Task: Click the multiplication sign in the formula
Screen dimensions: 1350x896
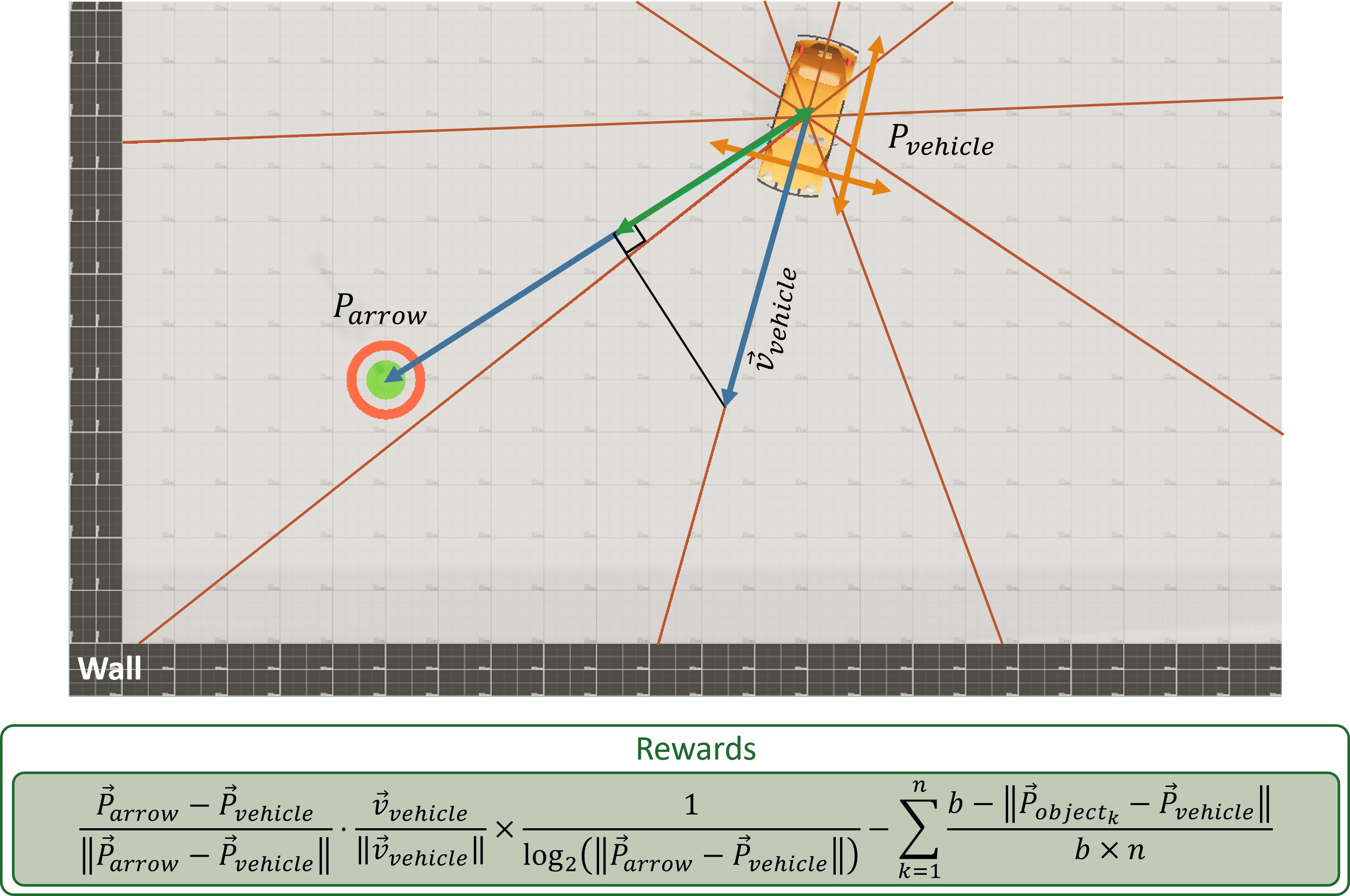Action: tap(505, 830)
